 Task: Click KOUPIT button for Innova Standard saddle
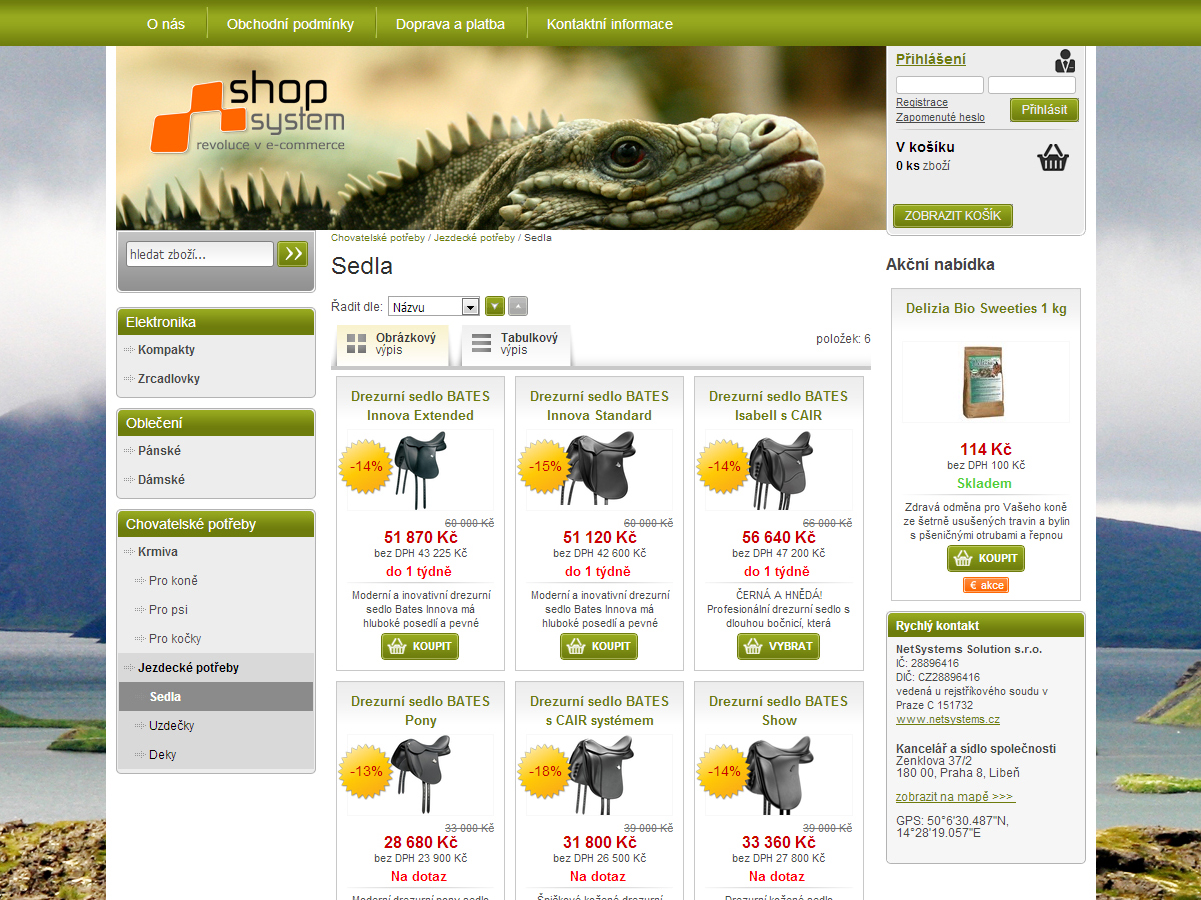click(x=599, y=646)
